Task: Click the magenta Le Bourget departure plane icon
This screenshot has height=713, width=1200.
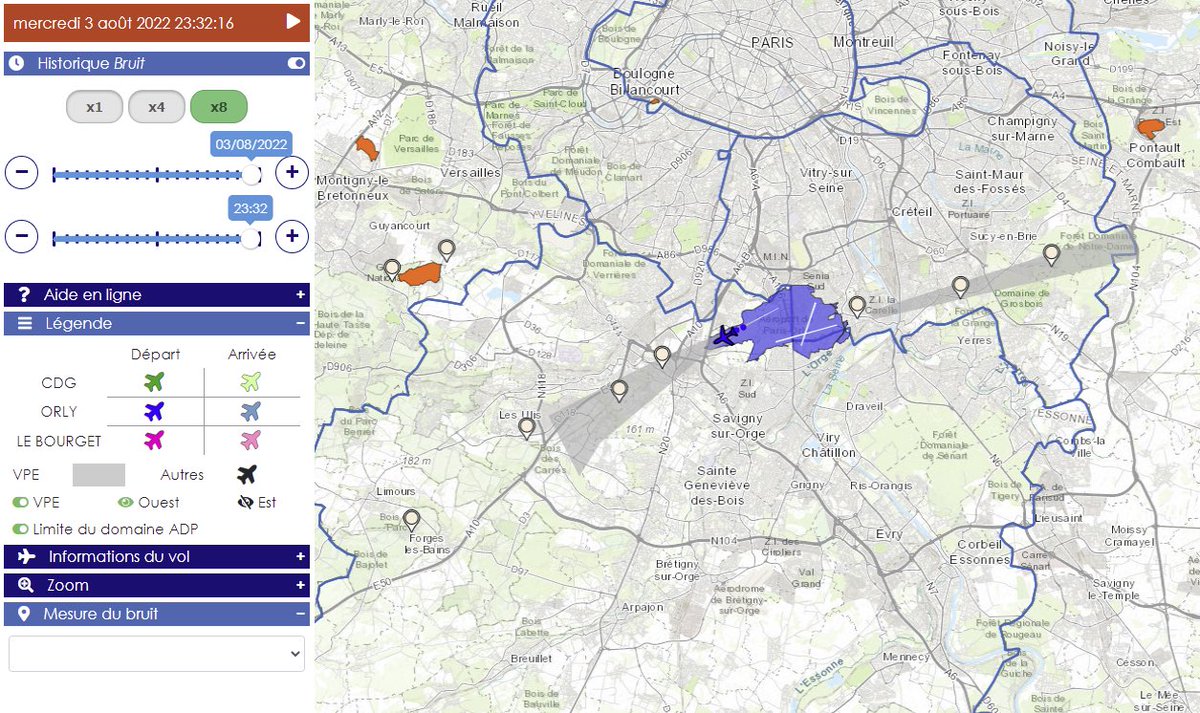Action: (x=154, y=440)
